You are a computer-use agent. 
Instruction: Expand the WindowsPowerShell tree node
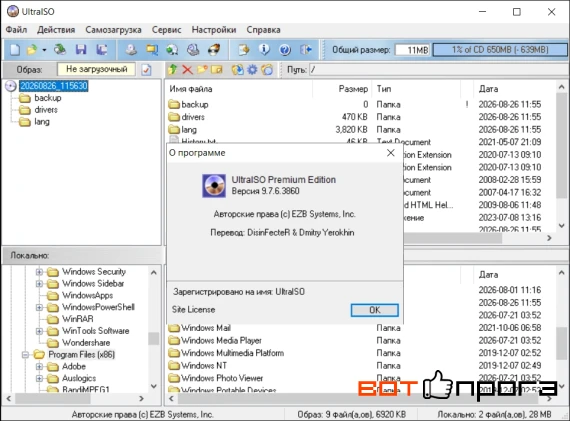pyautogui.click(x=39, y=308)
